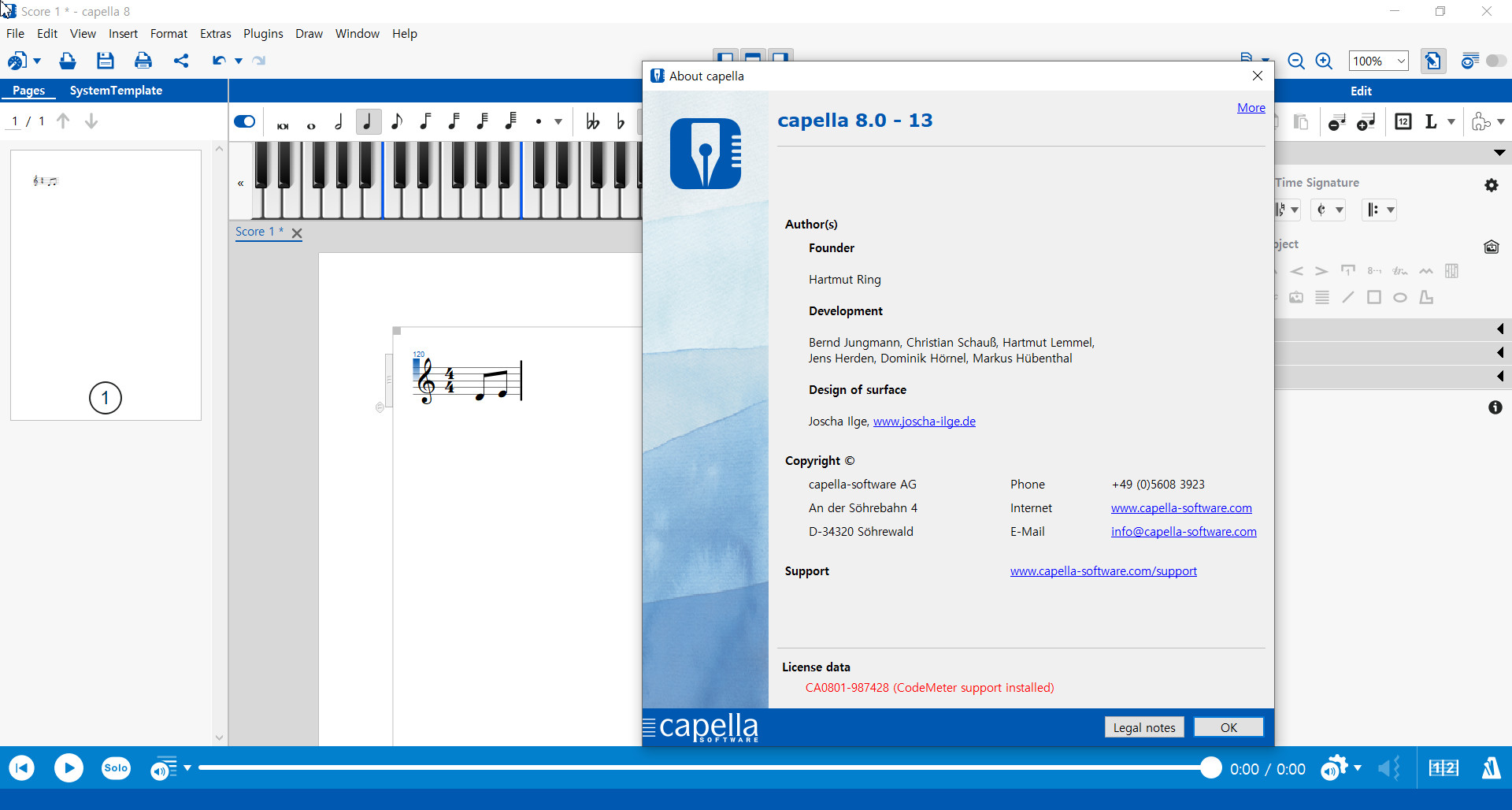Click the bar counter 1|2 icon
Viewport: 1512px width, 810px height.
pyautogui.click(x=1443, y=768)
